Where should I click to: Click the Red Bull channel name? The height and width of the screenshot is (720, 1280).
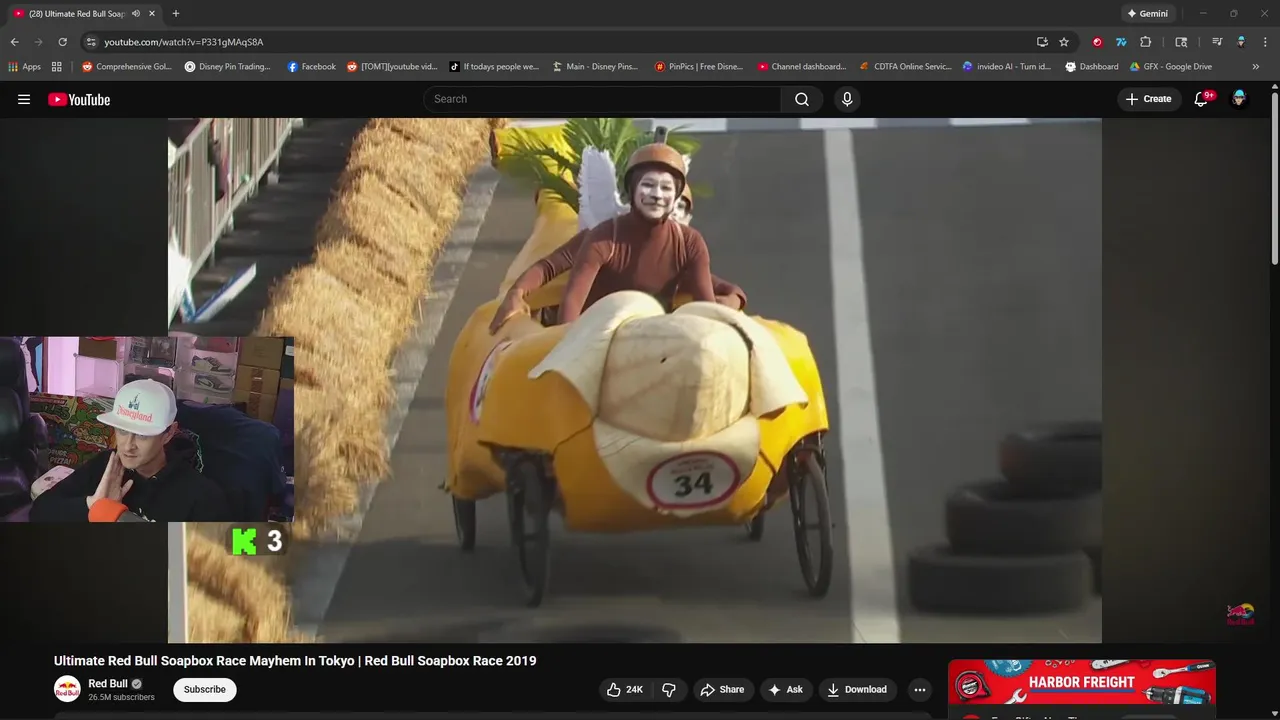tap(108, 684)
